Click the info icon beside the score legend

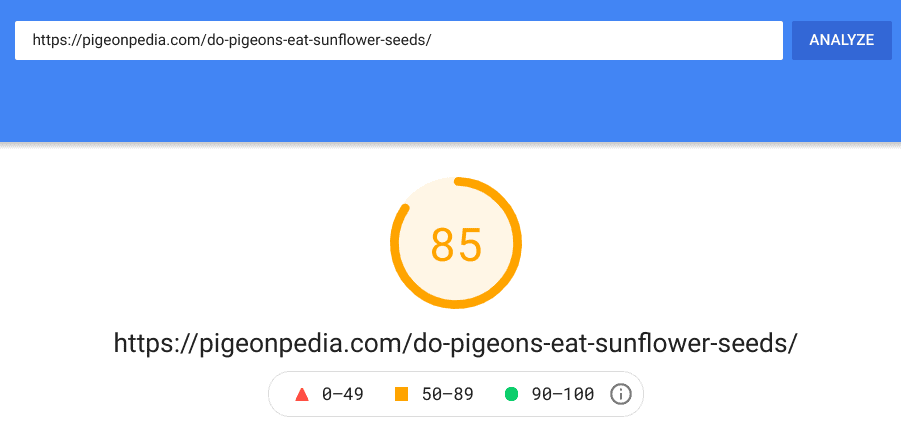pos(621,394)
